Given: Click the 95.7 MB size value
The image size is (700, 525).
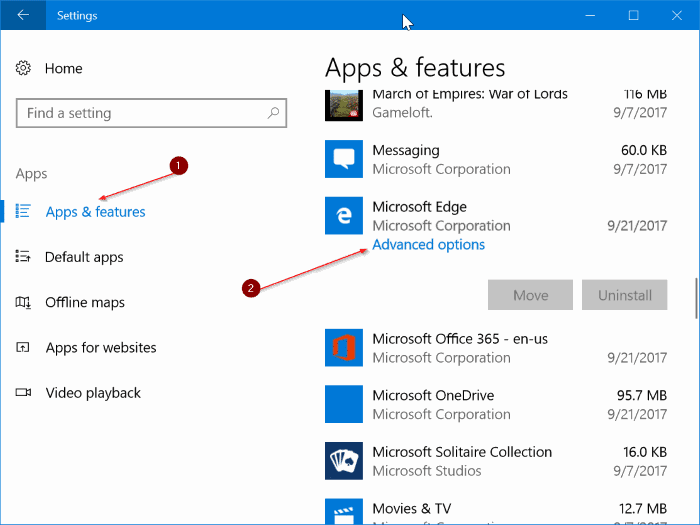Looking at the screenshot, I should 642,395.
